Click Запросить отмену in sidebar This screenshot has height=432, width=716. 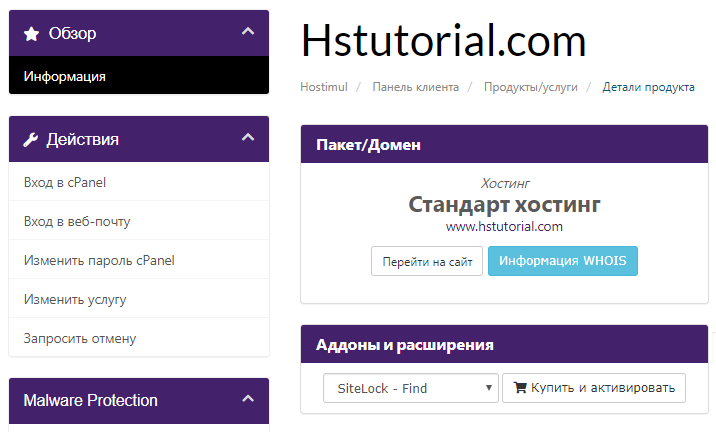click(80, 339)
